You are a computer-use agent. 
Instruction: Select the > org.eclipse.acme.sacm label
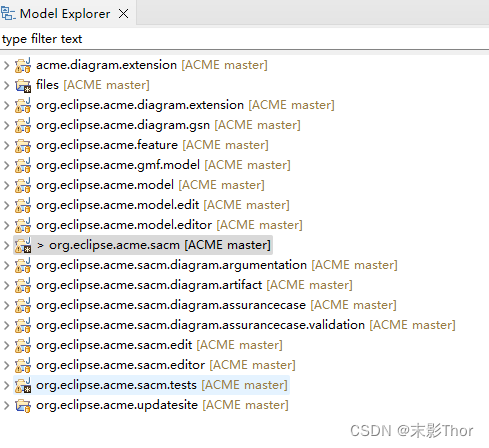[x=154, y=245]
